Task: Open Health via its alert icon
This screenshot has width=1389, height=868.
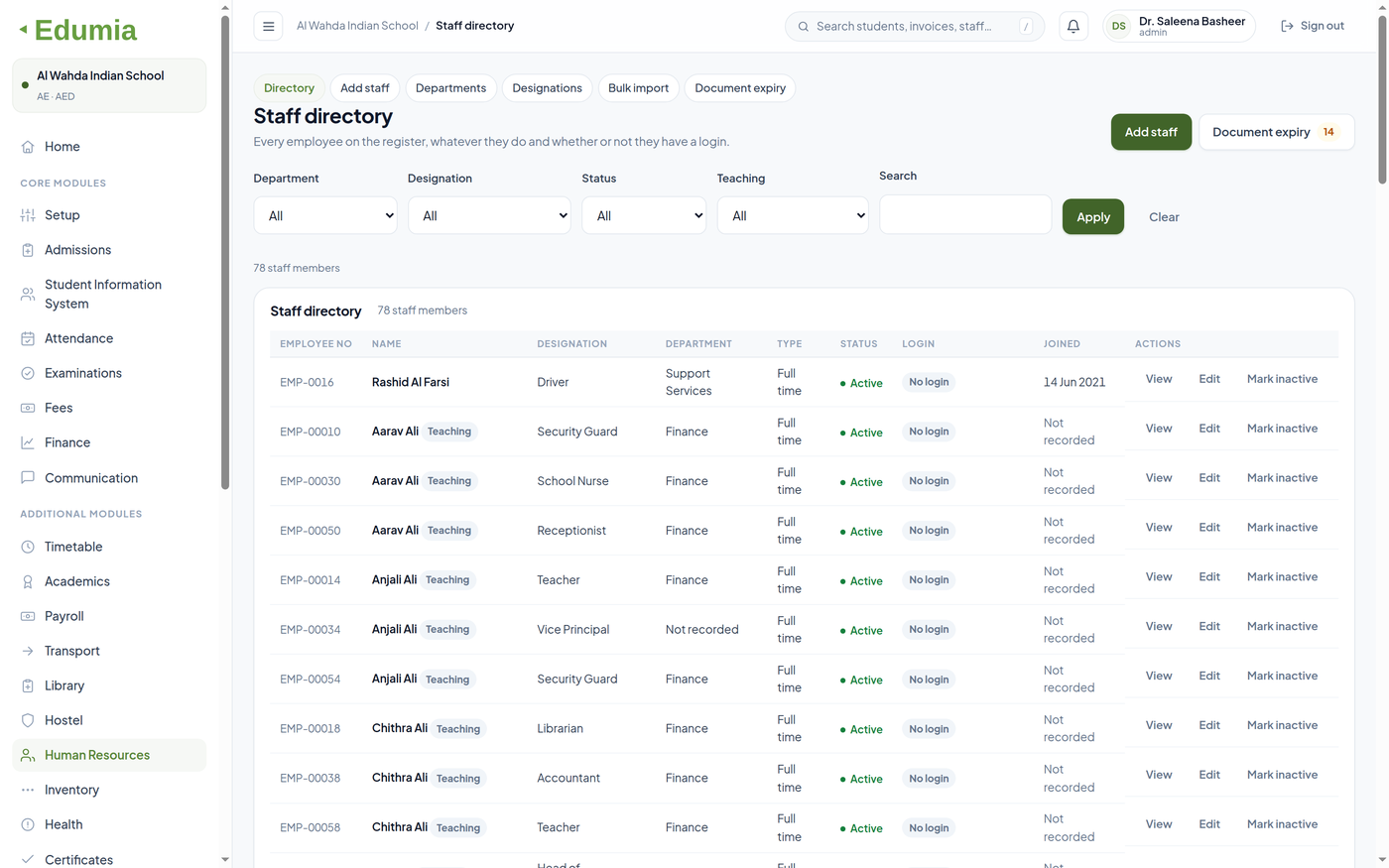Action: point(28,824)
